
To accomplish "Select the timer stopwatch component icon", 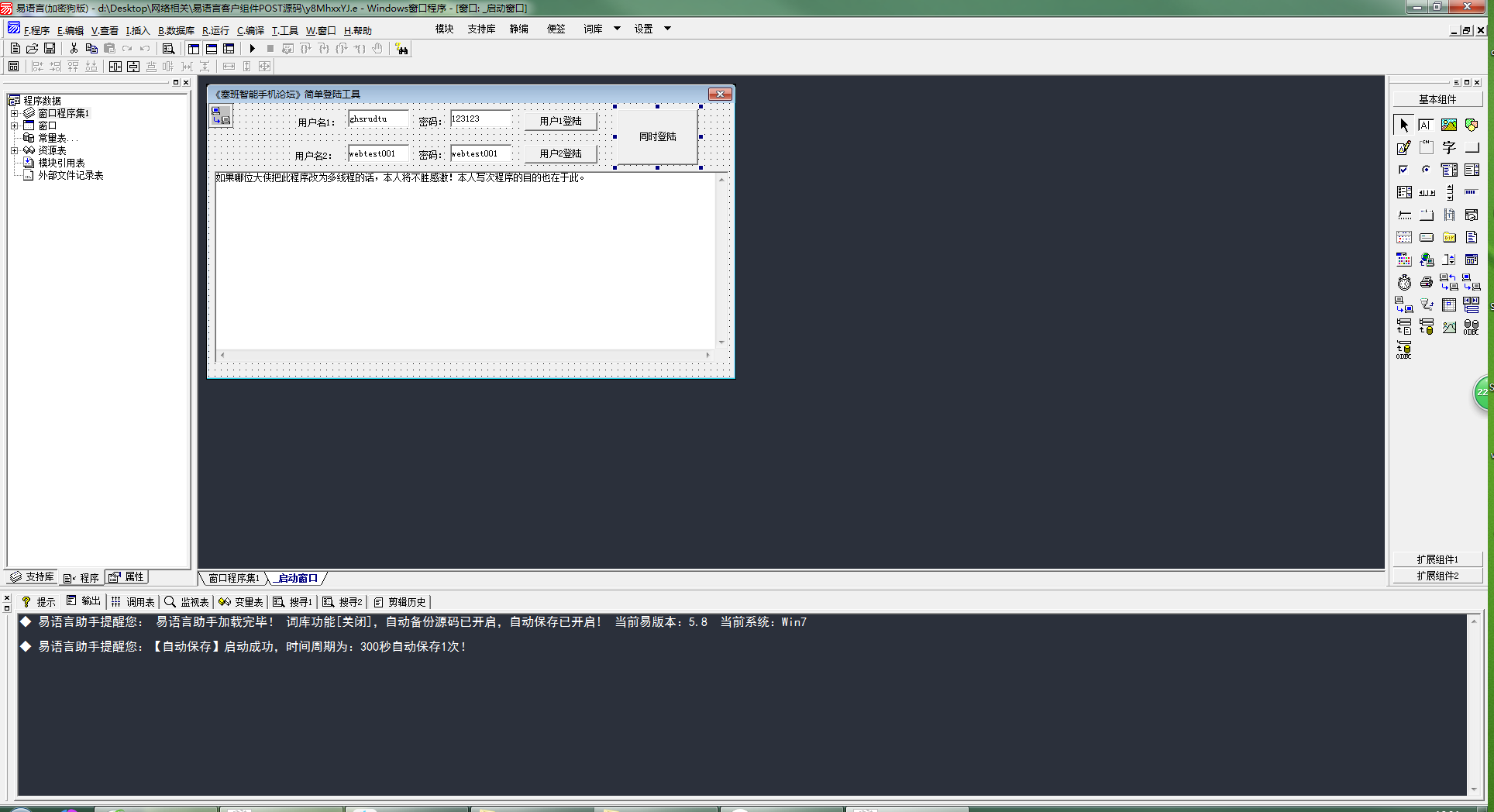I will click(x=1403, y=282).
